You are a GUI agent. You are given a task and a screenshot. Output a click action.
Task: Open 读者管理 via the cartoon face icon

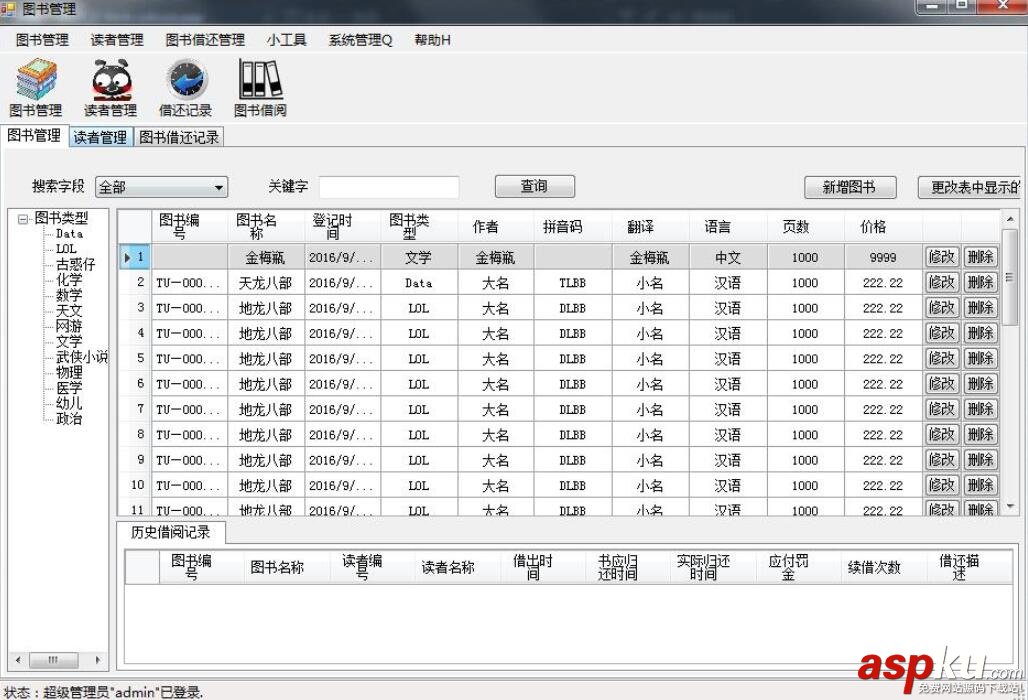[x=110, y=81]
